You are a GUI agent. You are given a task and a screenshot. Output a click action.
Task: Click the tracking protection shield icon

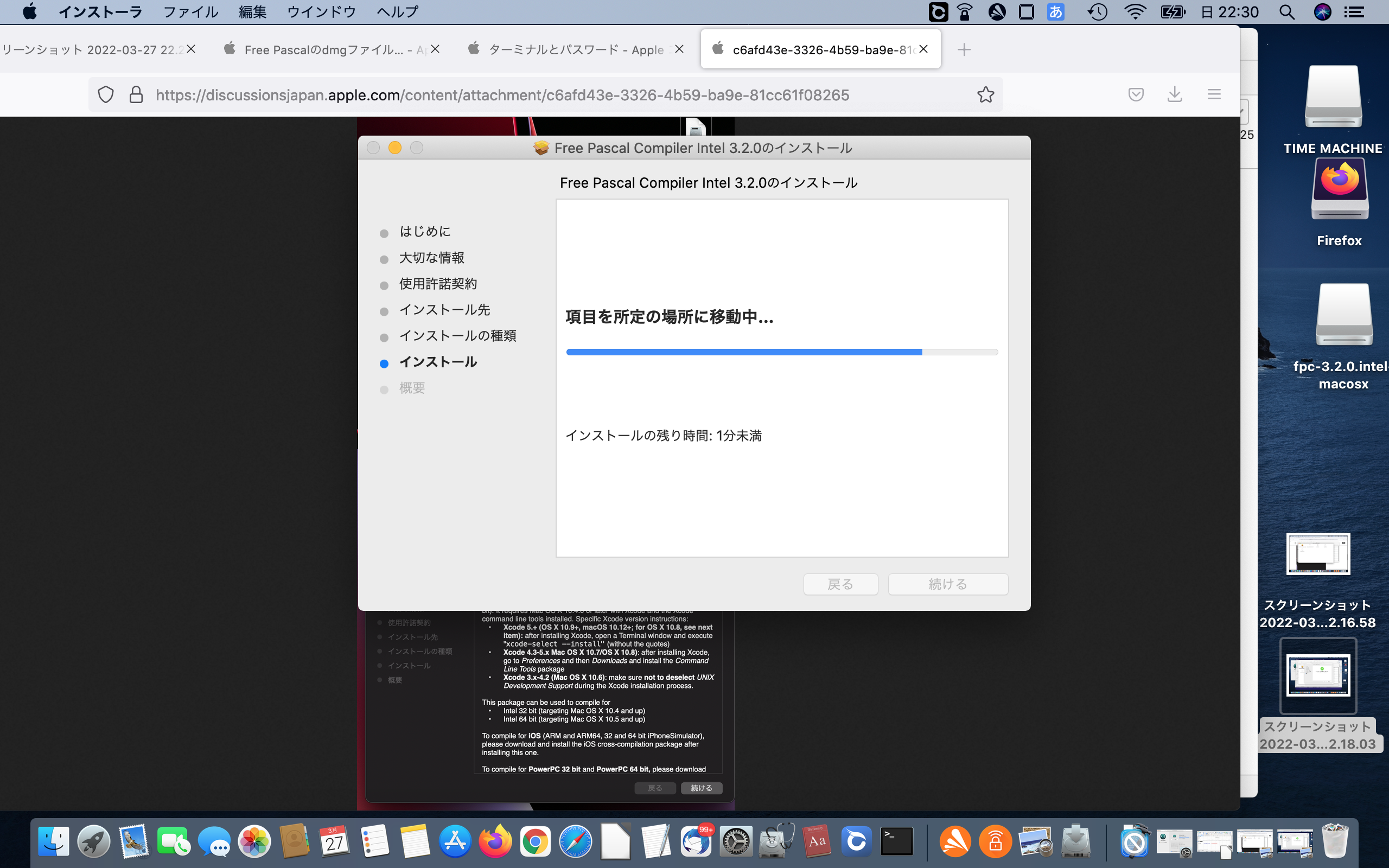pos(106,95)
